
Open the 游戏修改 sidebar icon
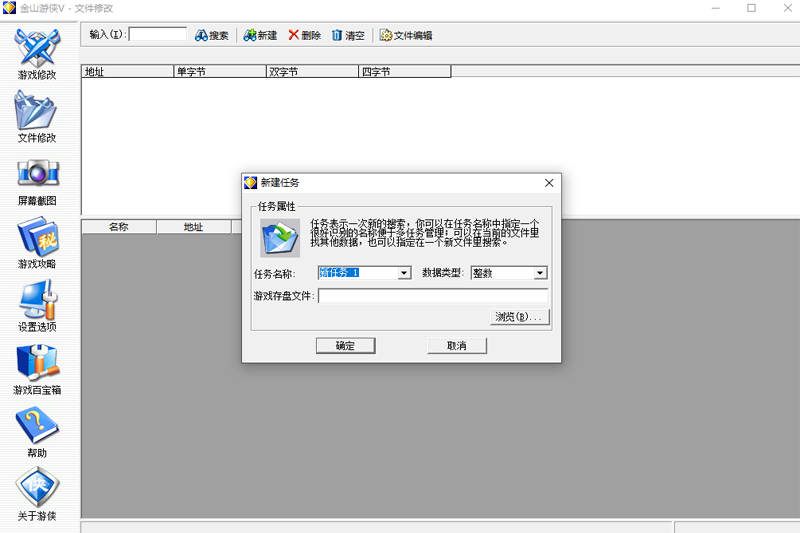[37, 49]
